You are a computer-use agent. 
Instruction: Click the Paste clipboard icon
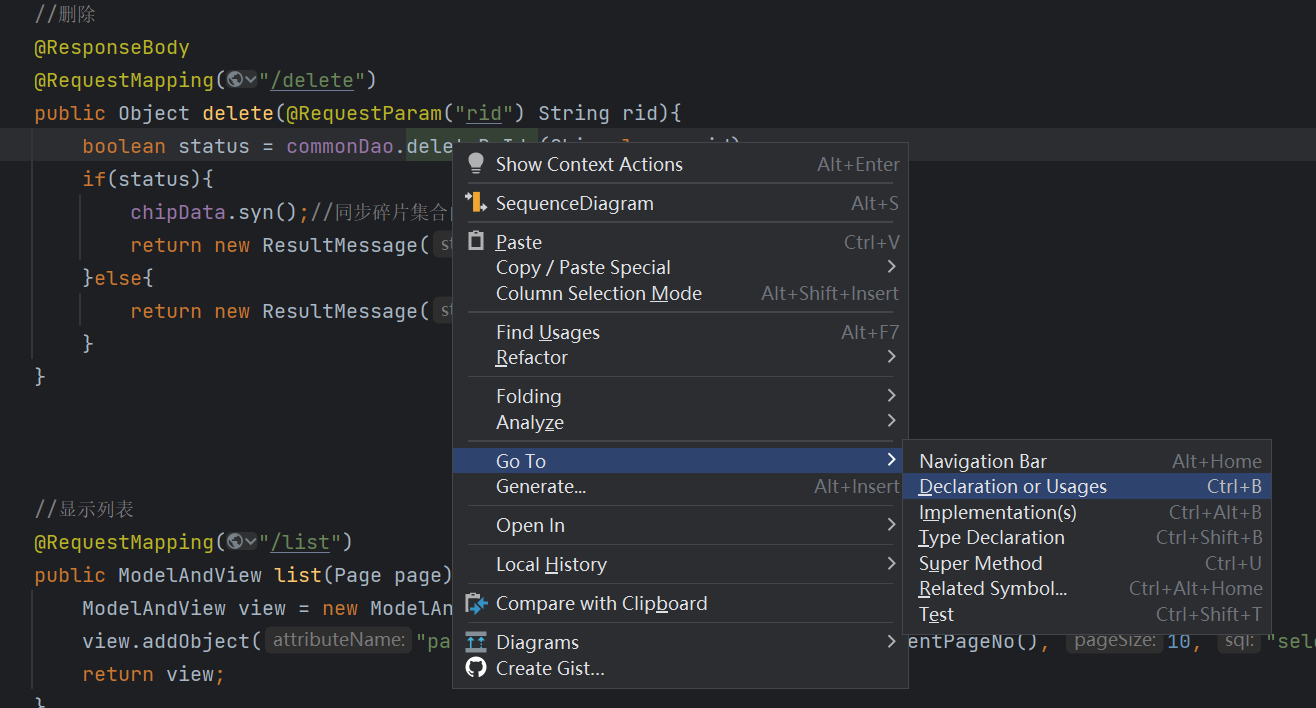[476, 242]
